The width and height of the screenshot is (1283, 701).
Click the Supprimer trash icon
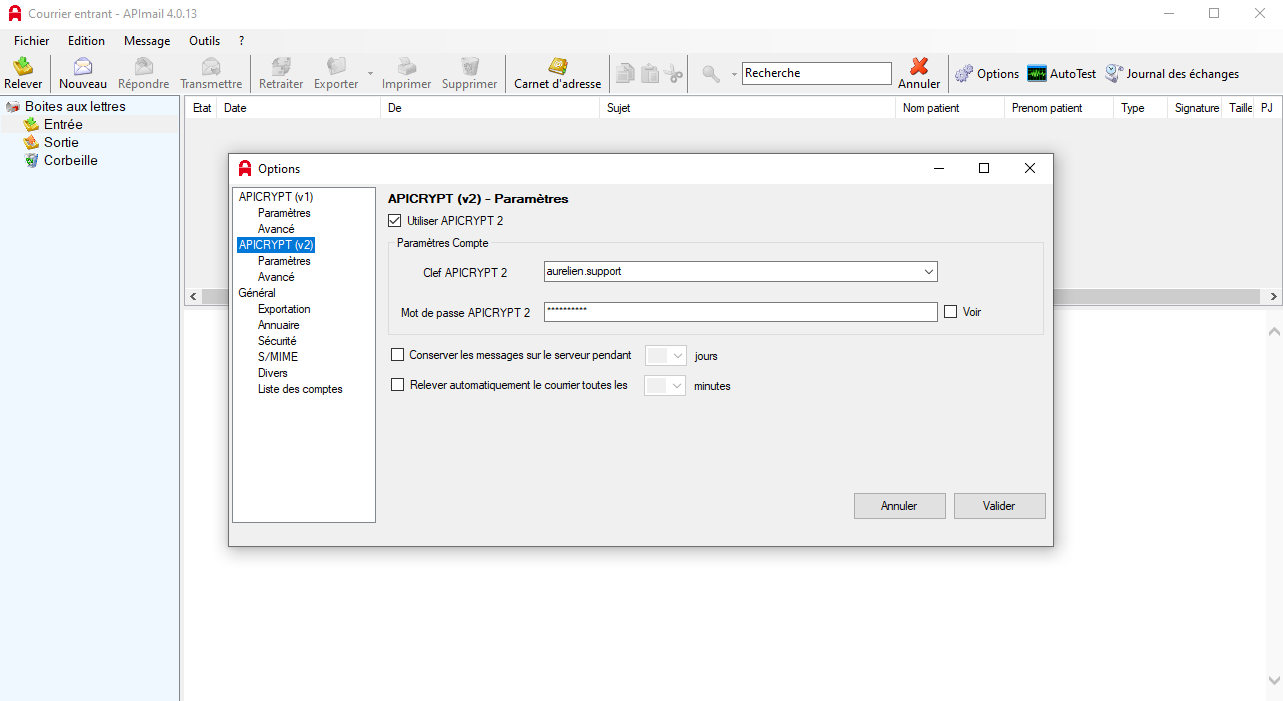coord(470,67)
